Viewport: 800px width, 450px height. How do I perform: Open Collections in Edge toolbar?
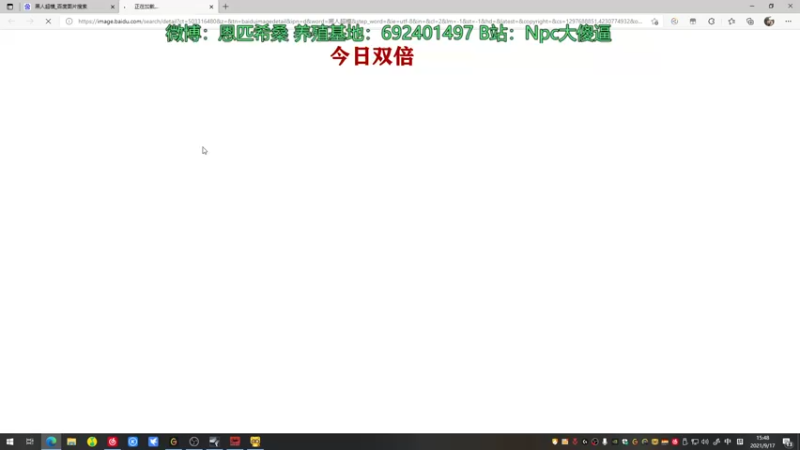750,21
